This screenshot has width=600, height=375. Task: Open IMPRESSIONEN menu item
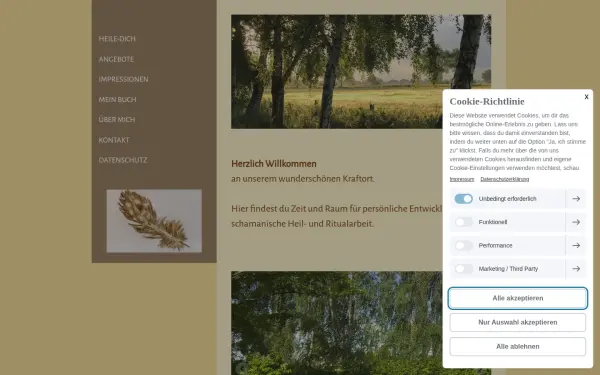pos(123,79)
